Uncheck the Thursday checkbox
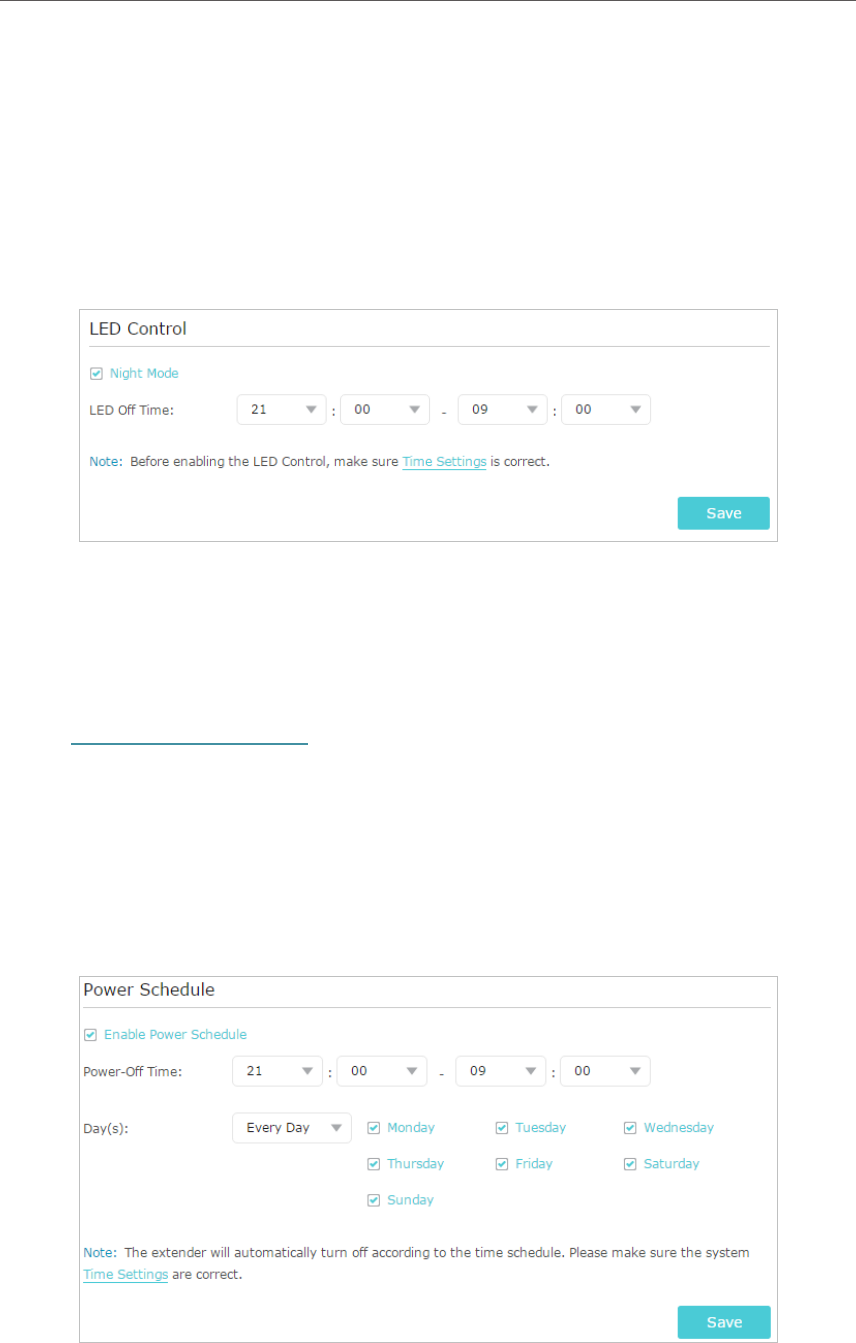The width and height of the screenshot is (856, 1343). pos(374,1163)
